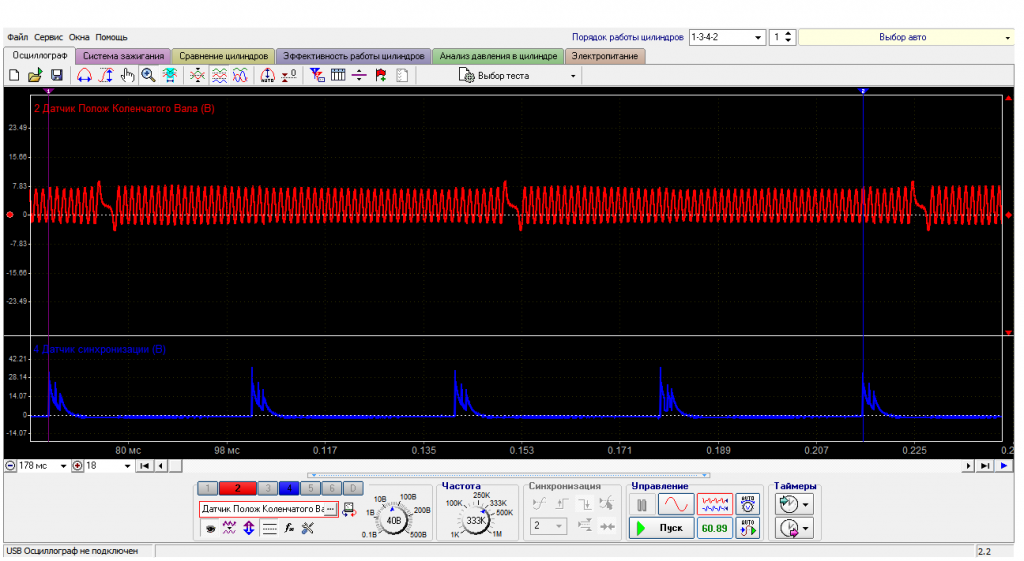Select the magnifier zoom tool
This screenshot has width=1024, height=561.
[148, 76]
